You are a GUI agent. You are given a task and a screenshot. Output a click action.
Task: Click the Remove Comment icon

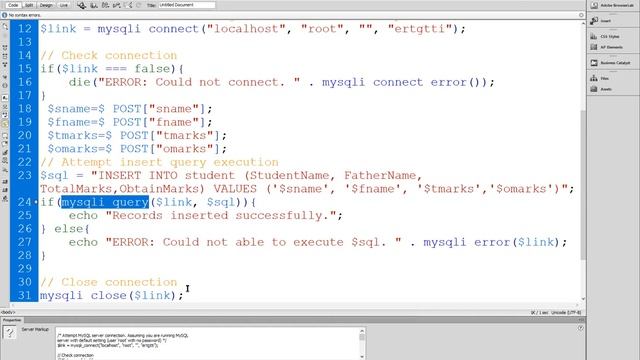(5, 144)
